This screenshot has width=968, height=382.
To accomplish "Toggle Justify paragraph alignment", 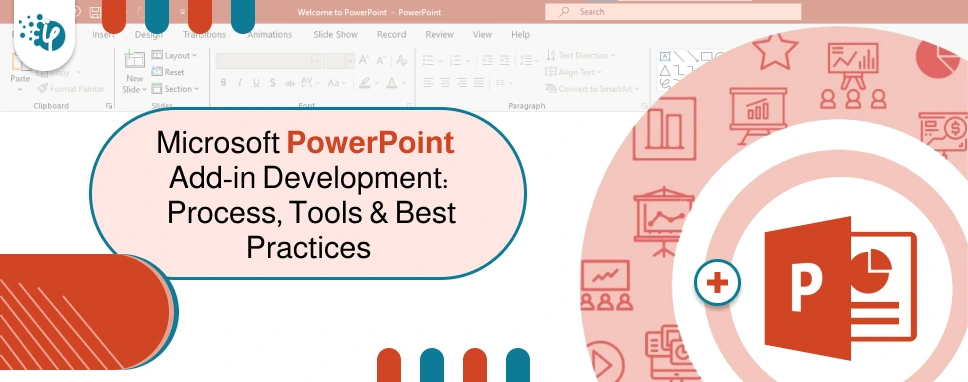I will point(478,83).
